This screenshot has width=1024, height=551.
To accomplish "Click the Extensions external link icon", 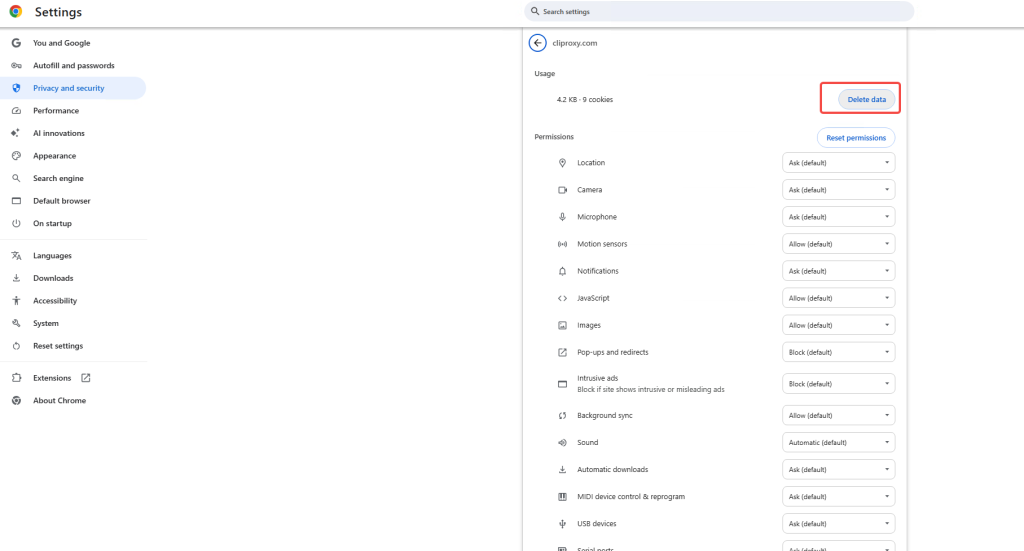I will [x=86, y=378].
